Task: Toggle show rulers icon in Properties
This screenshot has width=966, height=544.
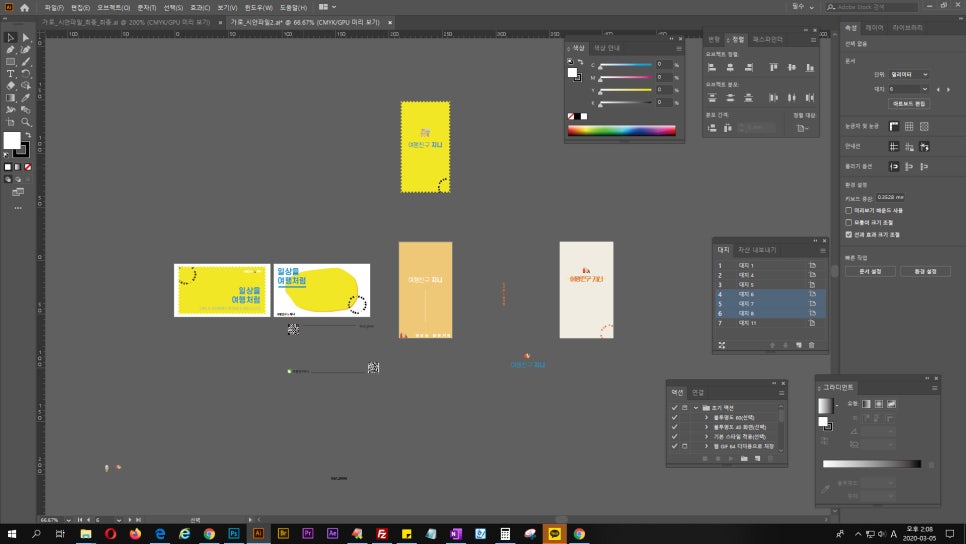Action: (x=894, y=126)
